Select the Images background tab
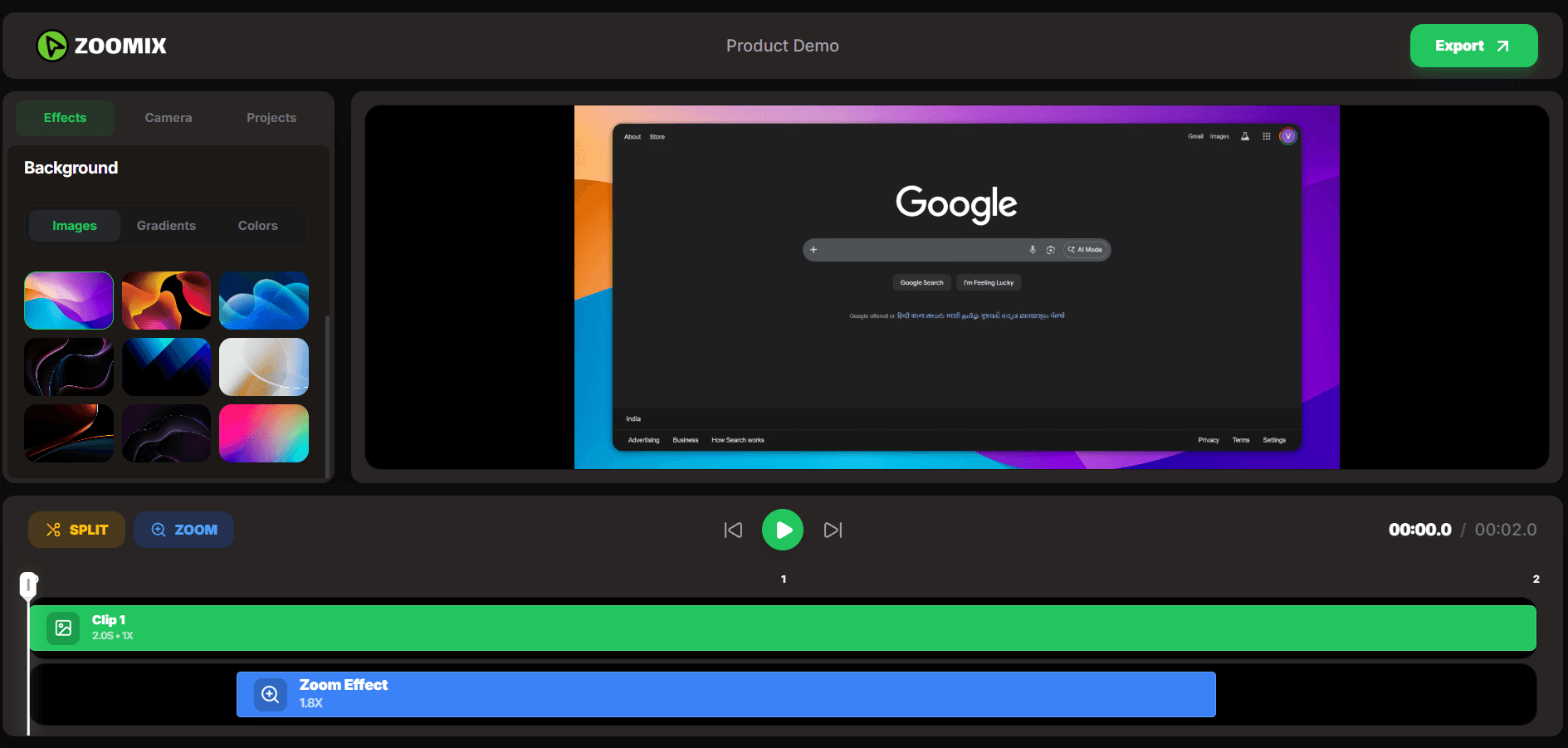The height and width of the screenshot is (748, 1568). 75,226
